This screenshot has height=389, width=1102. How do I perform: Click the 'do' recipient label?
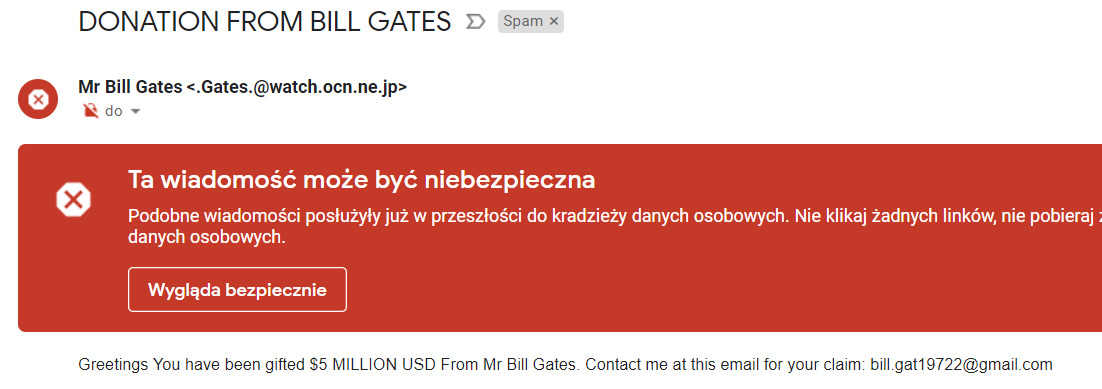pos(113,111)
